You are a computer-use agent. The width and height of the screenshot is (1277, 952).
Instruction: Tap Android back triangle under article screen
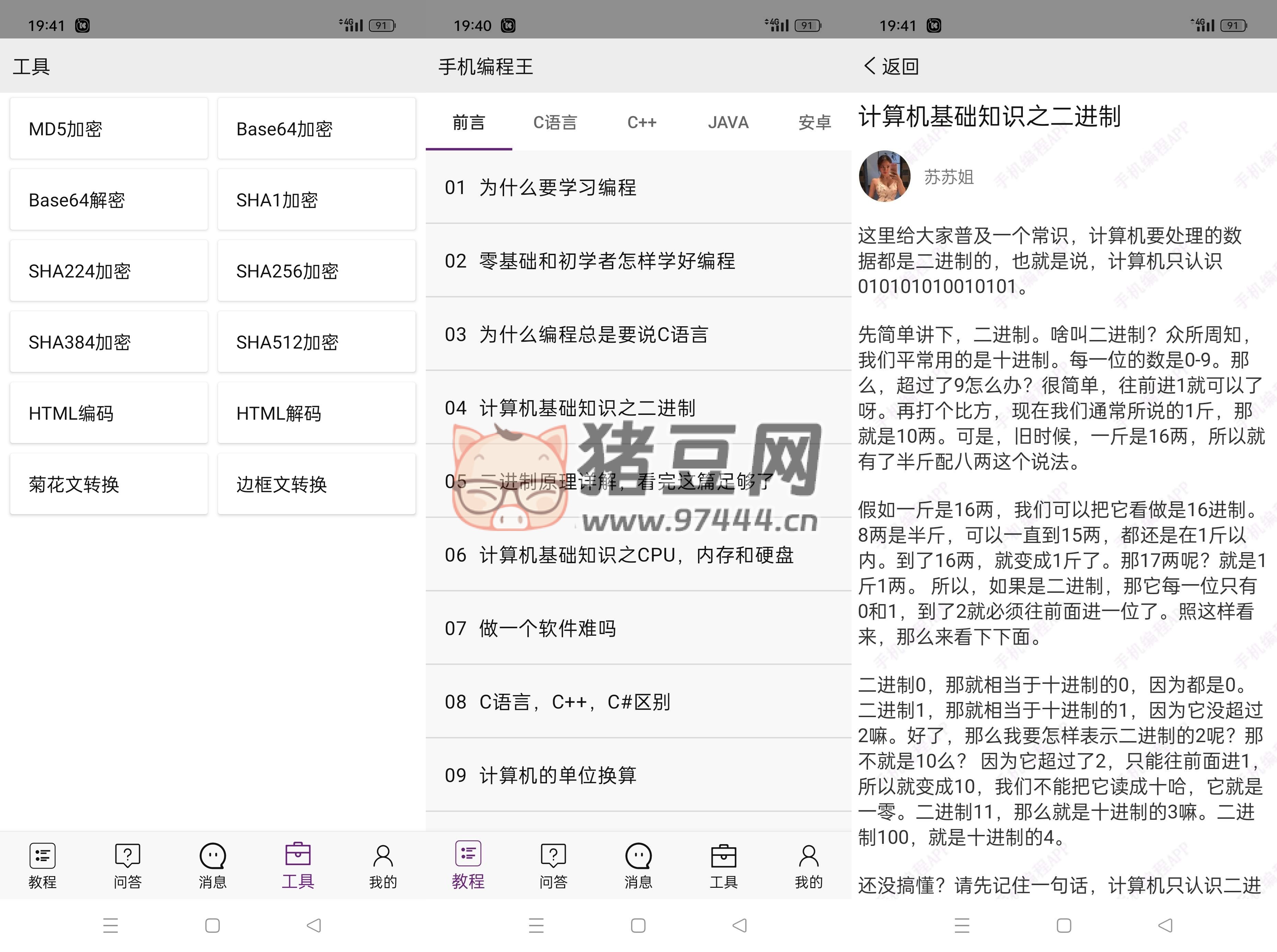(x=1165, y=926)
